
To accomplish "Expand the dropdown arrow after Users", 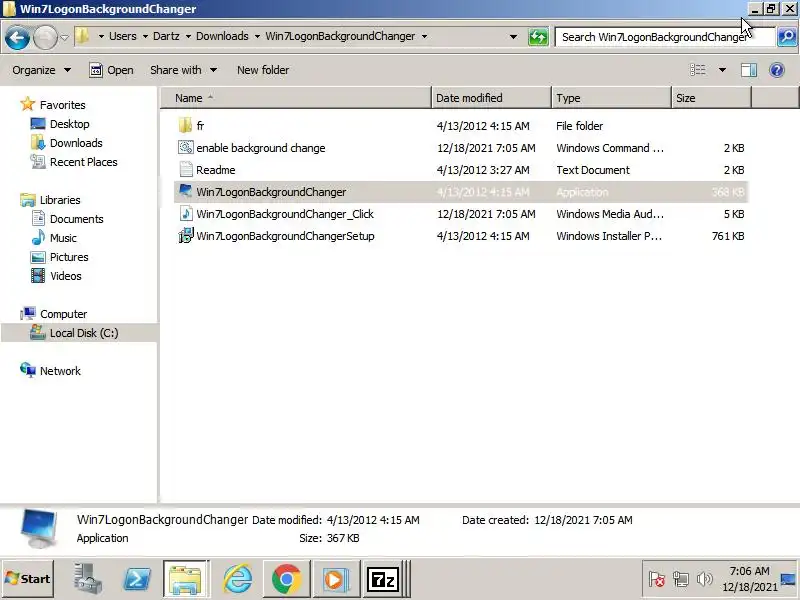I will point(145,36).
